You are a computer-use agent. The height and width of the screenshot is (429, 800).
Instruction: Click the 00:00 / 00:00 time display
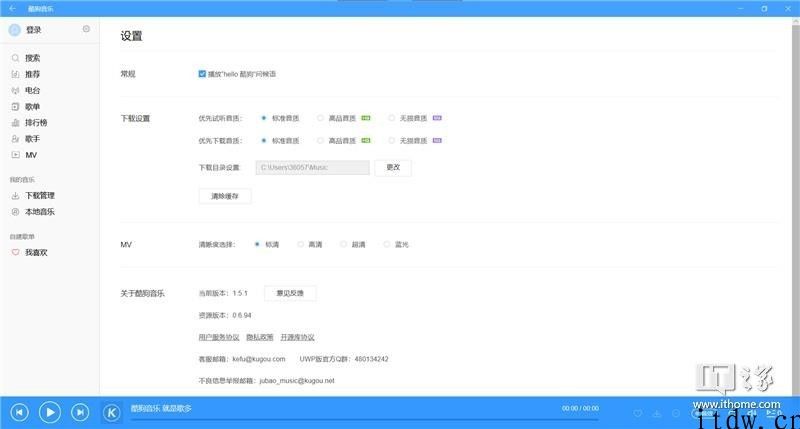(x=581, y=409)
